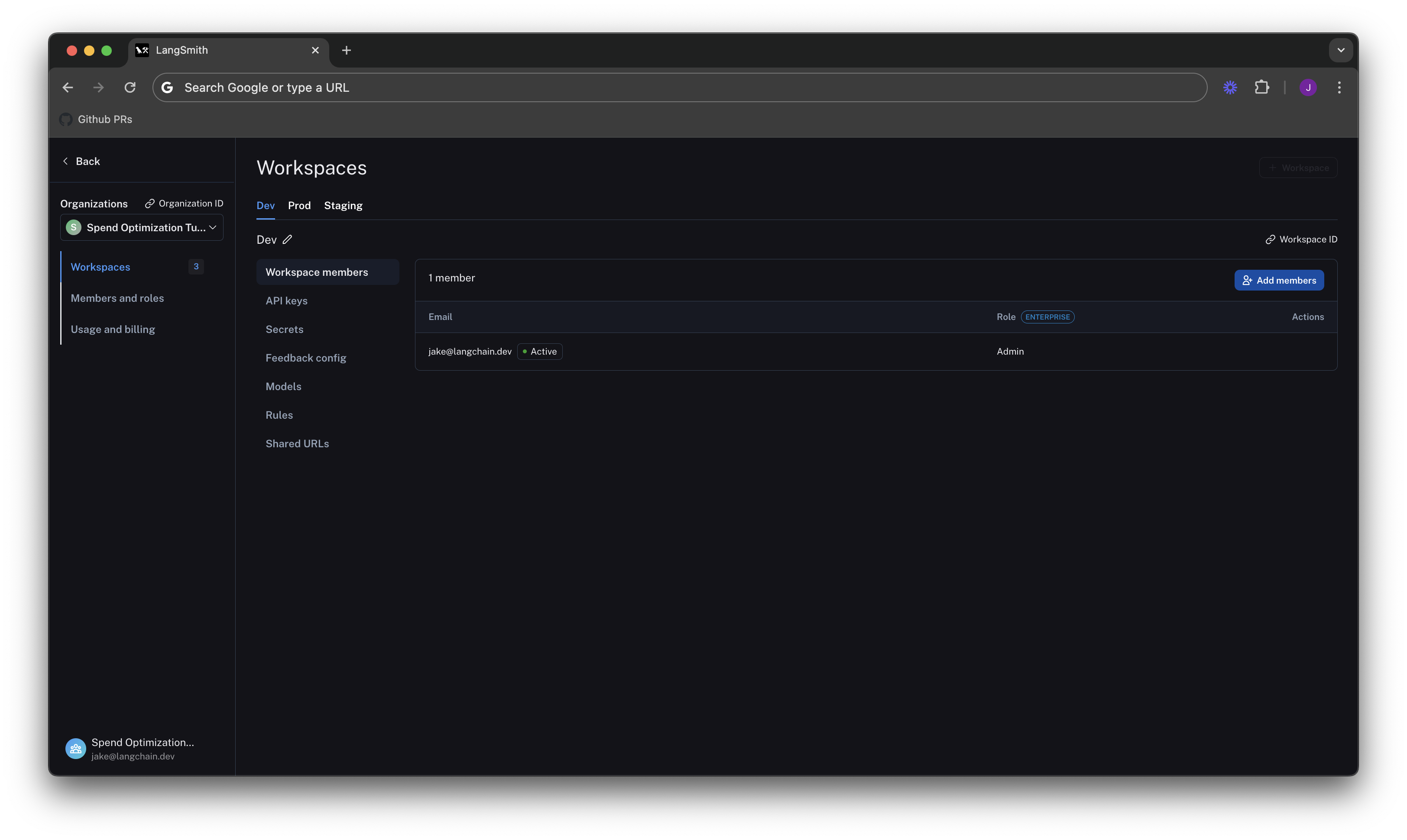
Task: Expand the tab search chevron
Action: [x=1340, y=50]
